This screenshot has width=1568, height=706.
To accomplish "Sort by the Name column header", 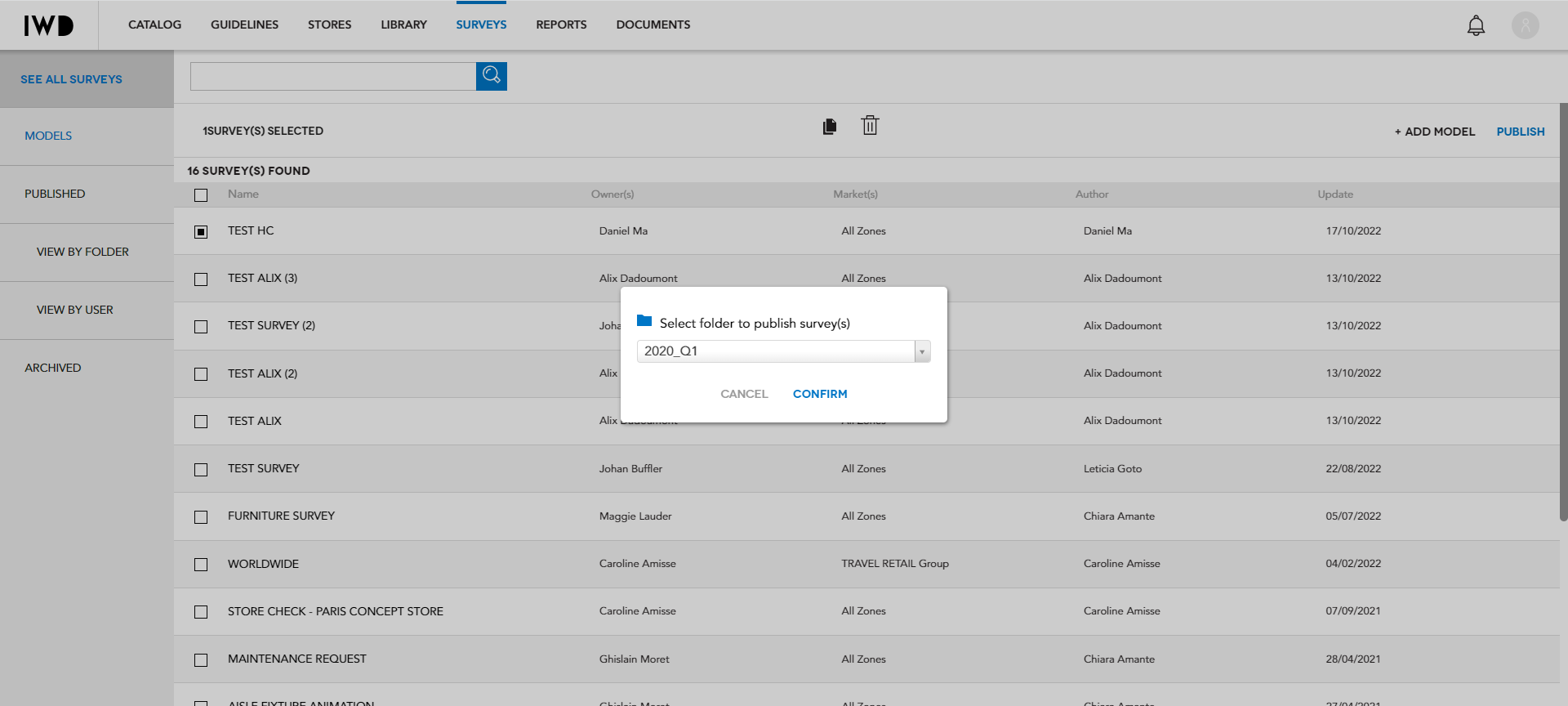I will pos(243,194).
